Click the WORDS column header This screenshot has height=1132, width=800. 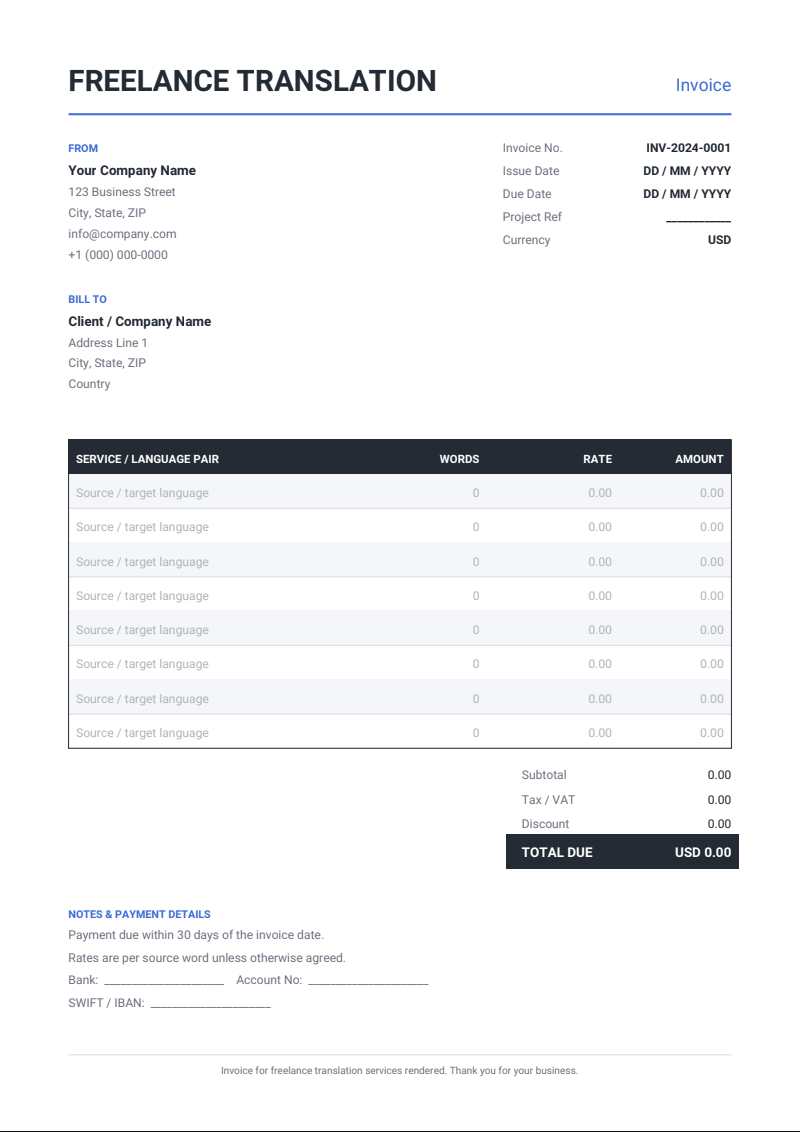pos(459,459)
